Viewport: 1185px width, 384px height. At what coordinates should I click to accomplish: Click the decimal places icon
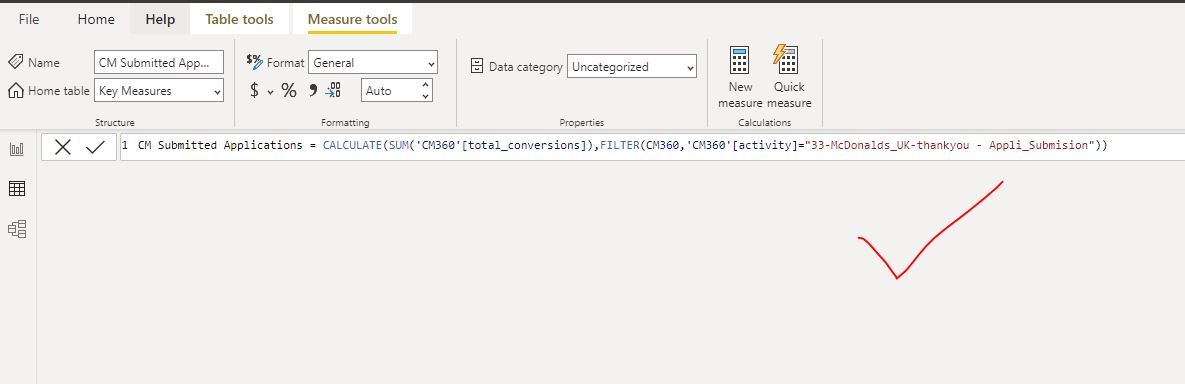click(x=333, y=91)
